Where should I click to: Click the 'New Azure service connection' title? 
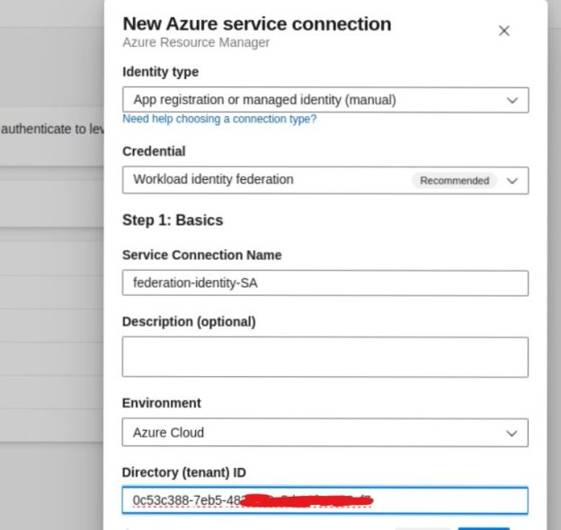pyautogui.click(x=257, y=24)
